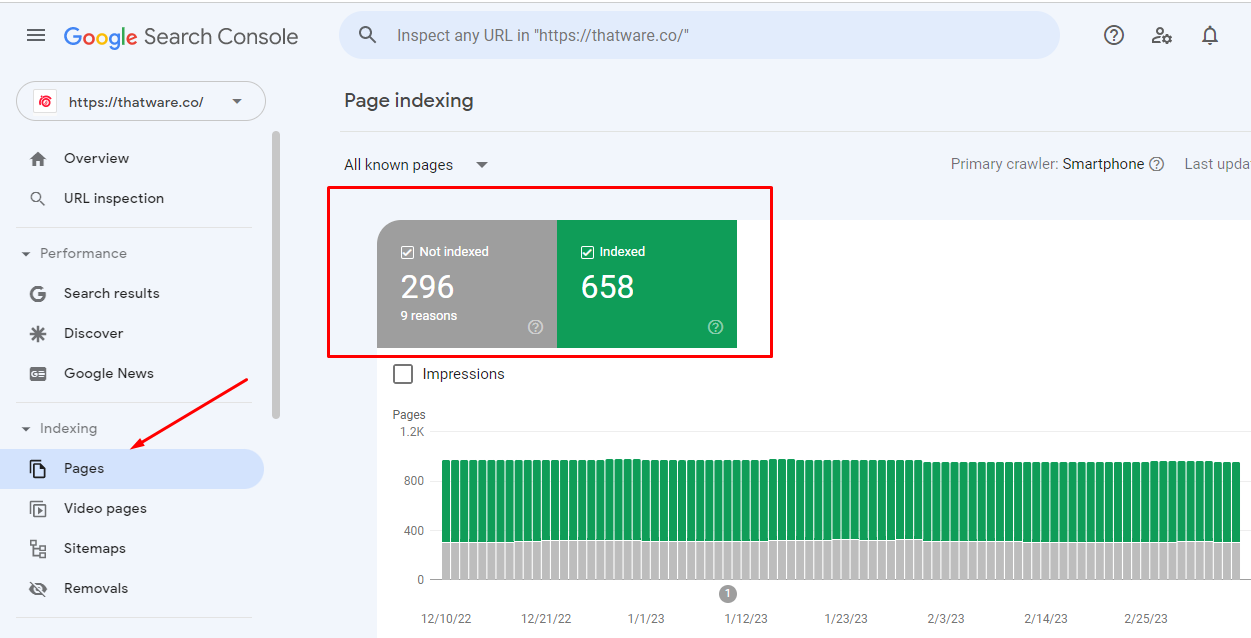Open the https://thatware.co/ property dropdown

point(141,101)
